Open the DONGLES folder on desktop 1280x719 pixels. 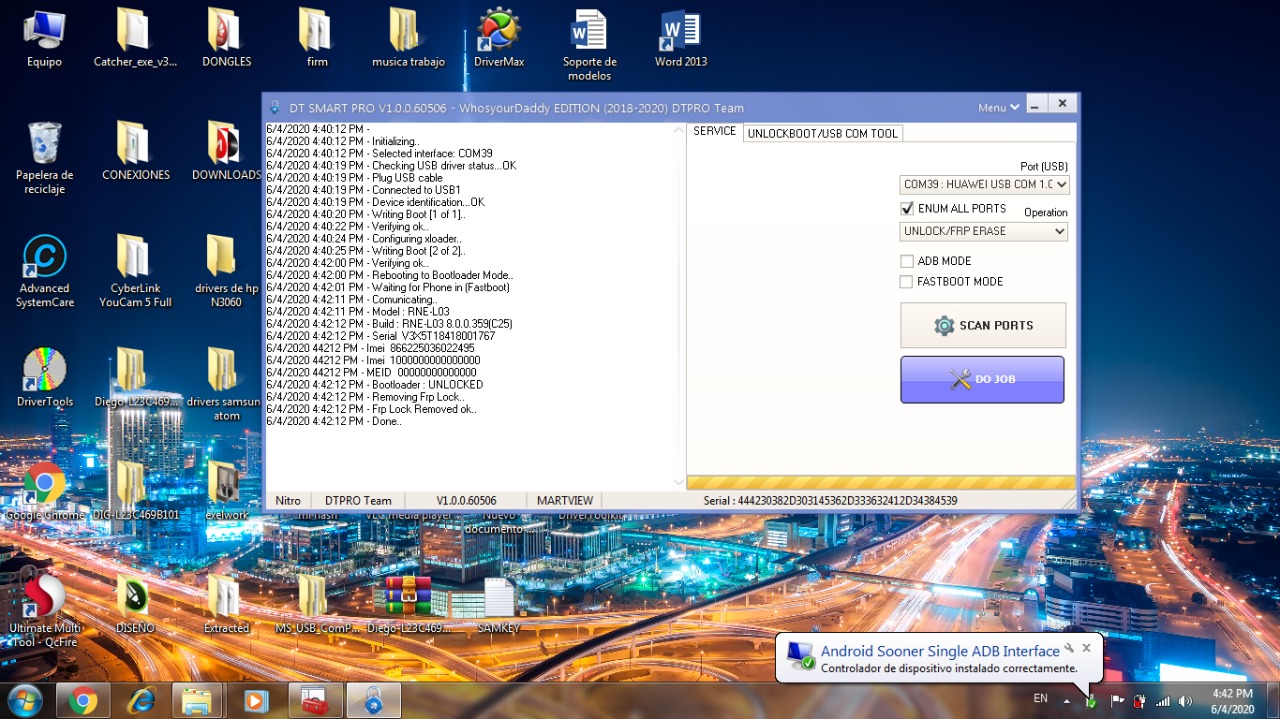[x=227, y=38]
